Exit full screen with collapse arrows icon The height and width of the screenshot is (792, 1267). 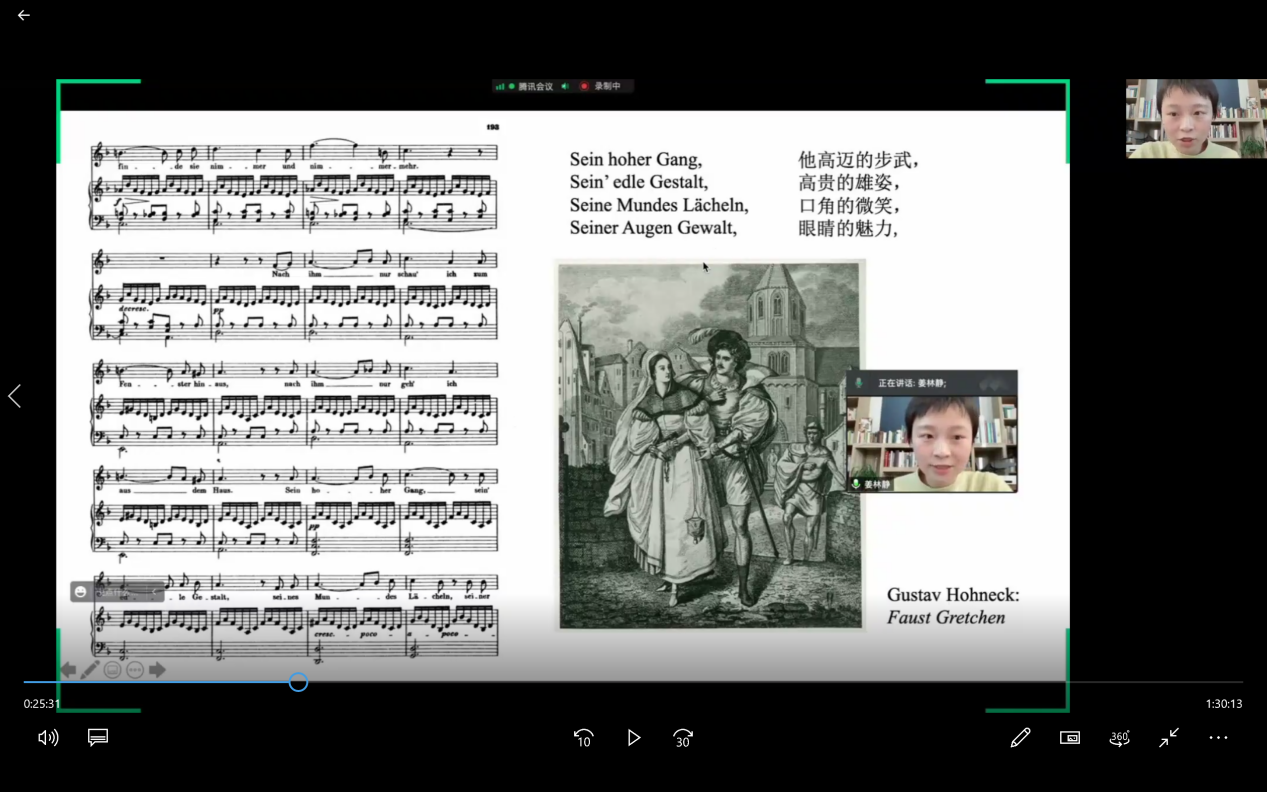click(x=1169, y=738)
